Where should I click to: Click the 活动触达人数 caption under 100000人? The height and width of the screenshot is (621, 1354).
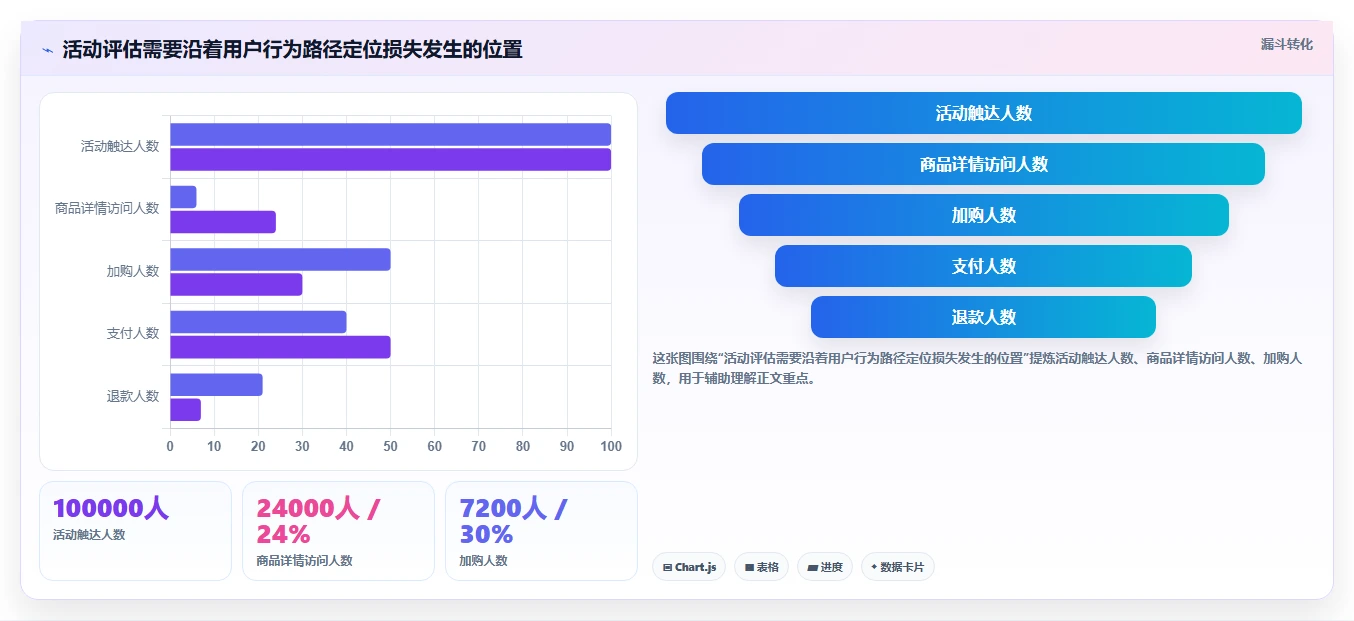[89, 535]
